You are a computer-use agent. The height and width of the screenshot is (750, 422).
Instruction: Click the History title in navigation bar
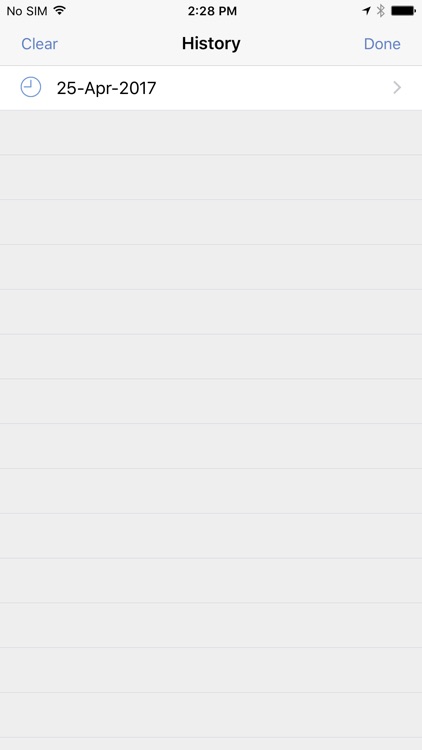(x=211, y=43)
